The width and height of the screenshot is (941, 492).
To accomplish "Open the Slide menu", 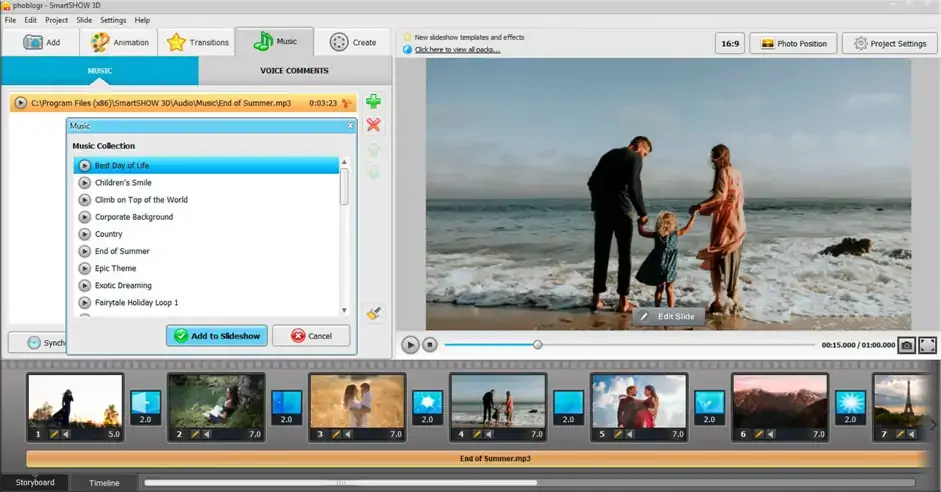I will click(84, 20).
